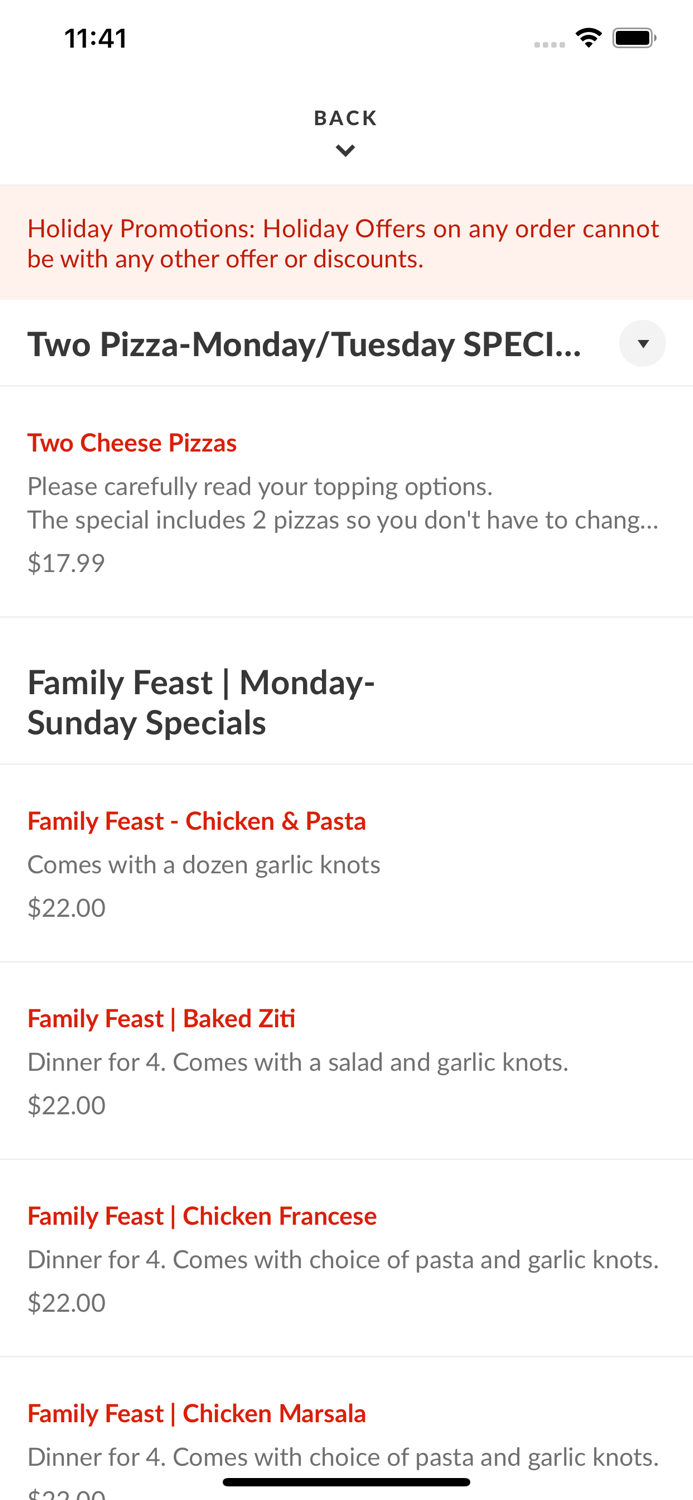Screen dimensions: 693x1500
Task: Select the Family Feast | Monday-Sunday Specials header
Action: pos(201,702)
